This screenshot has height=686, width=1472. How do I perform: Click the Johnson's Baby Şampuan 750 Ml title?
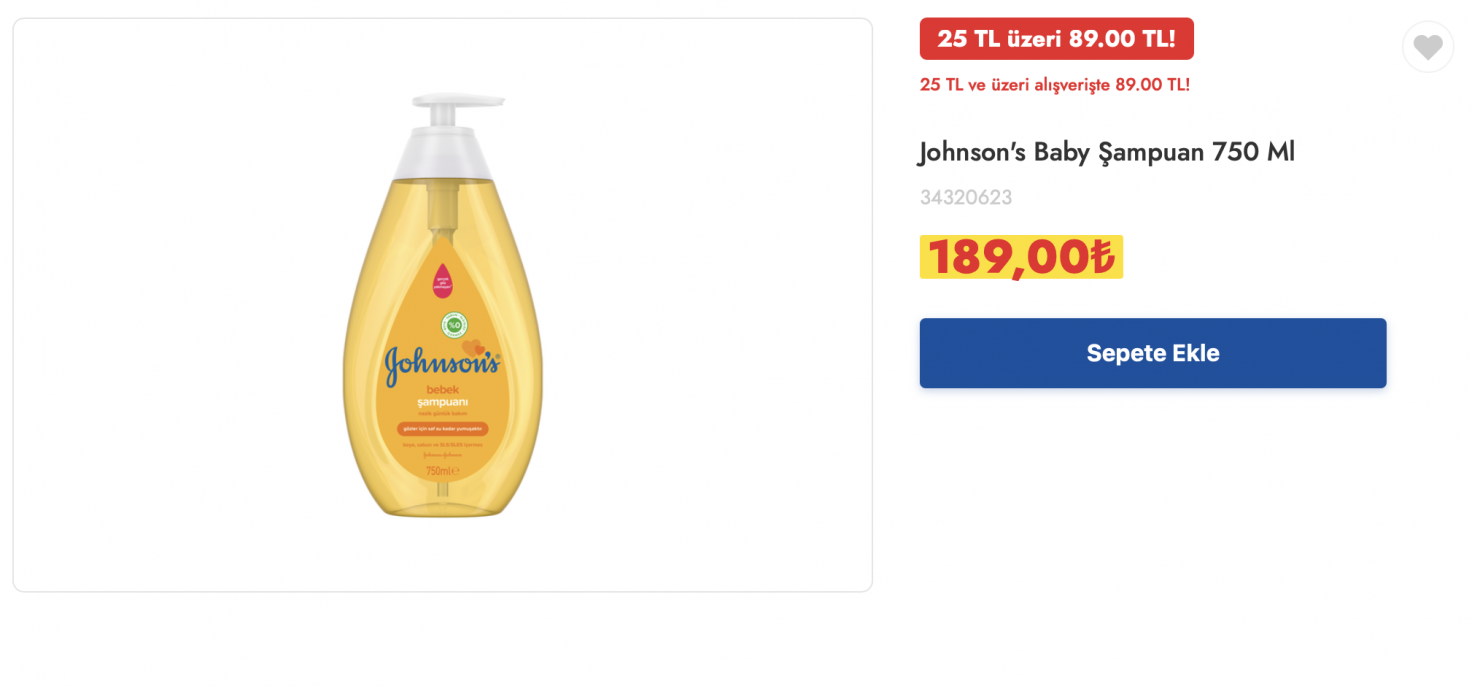(1106, 153)
